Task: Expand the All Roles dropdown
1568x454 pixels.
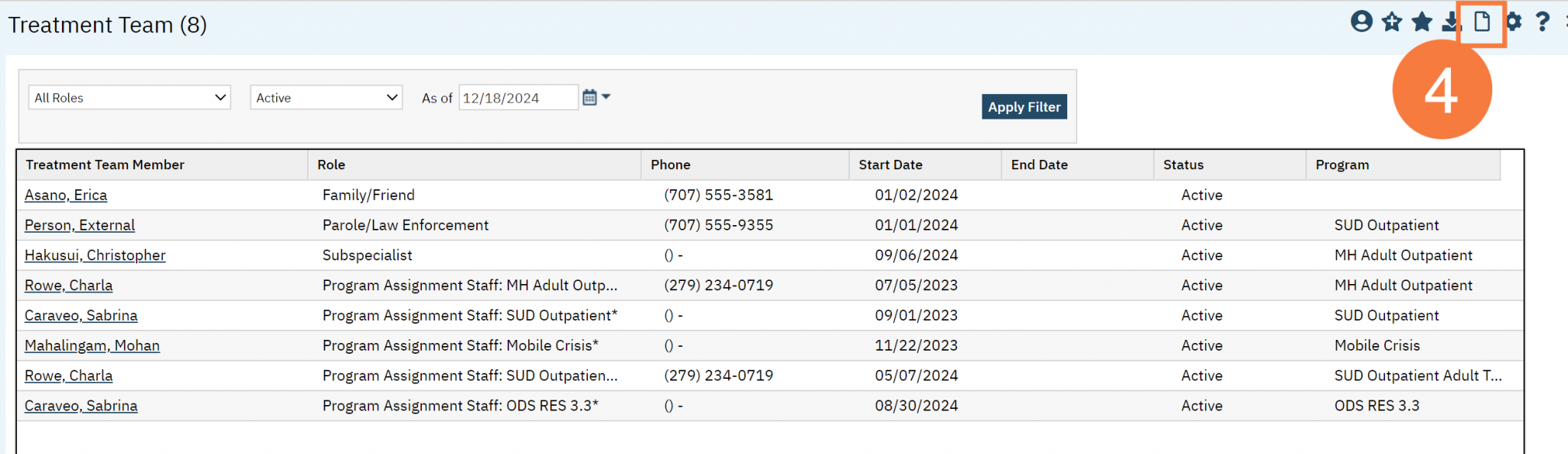Action: click(x=129, y=97)
